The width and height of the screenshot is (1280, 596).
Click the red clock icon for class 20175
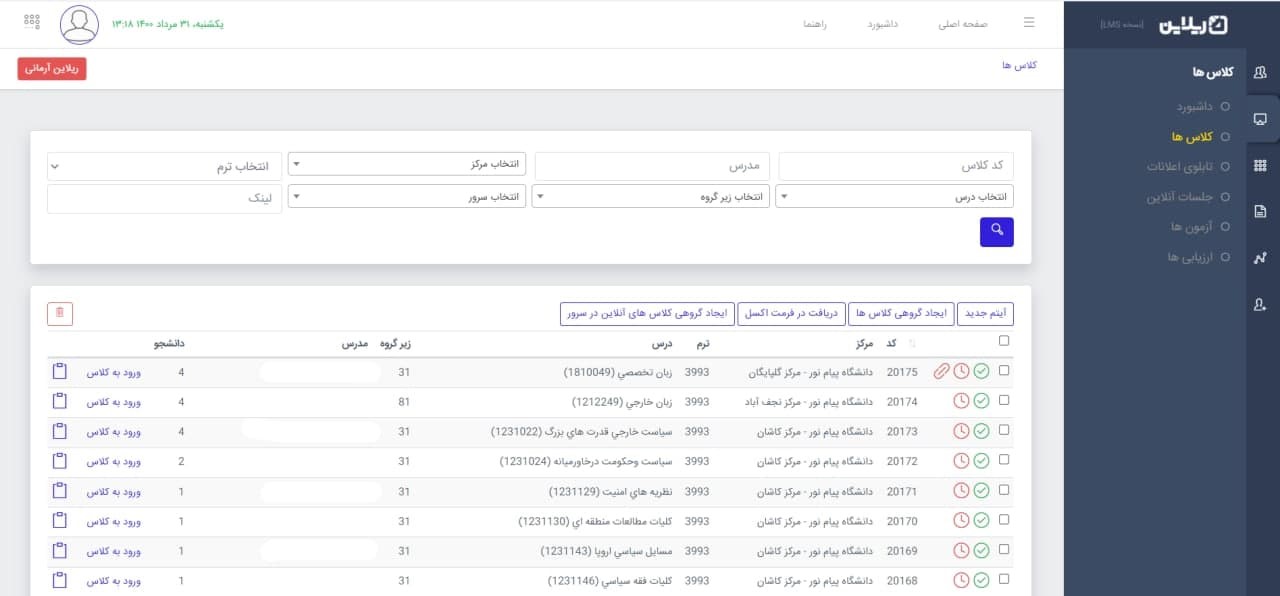coord(961,372)
